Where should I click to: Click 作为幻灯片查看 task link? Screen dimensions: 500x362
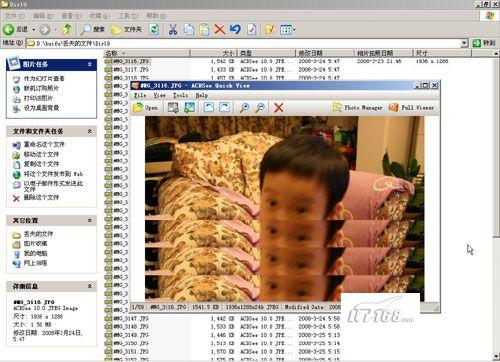44,79
